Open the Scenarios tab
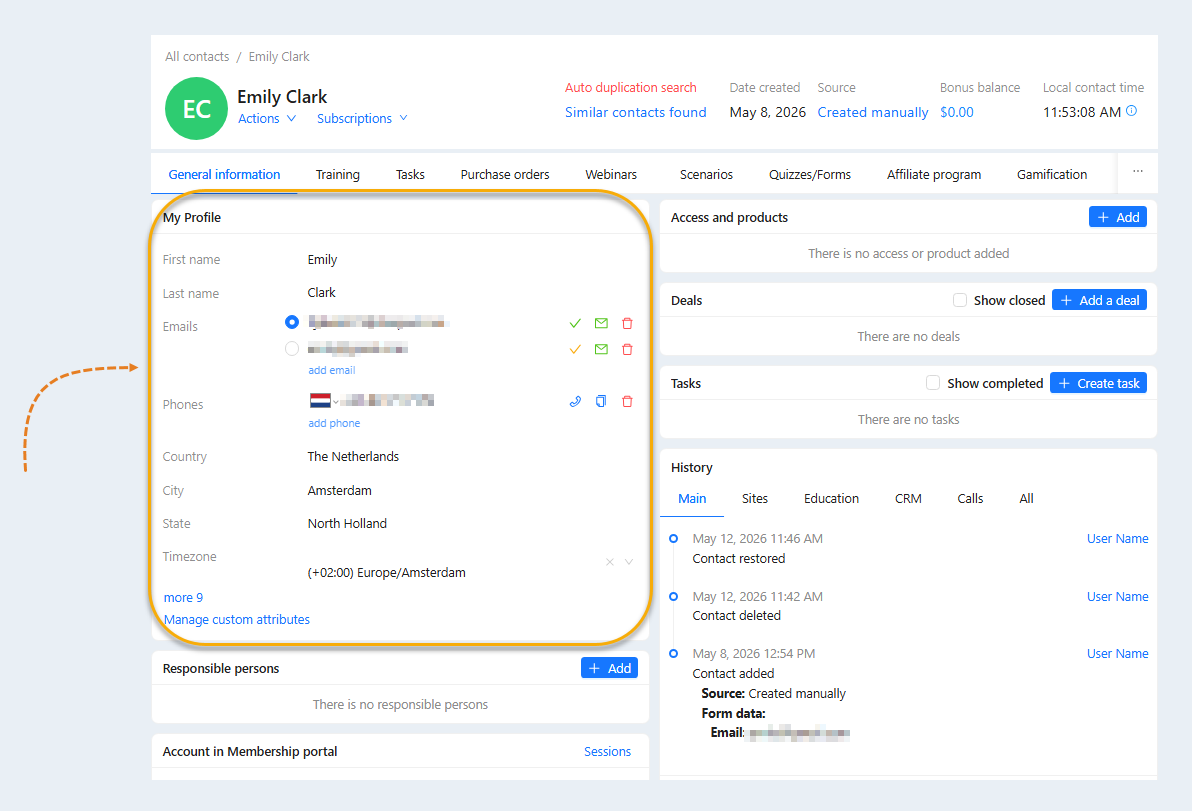The width and height of the screenshot is (1192, 811). pyautogui.click(x=706, y=174)
